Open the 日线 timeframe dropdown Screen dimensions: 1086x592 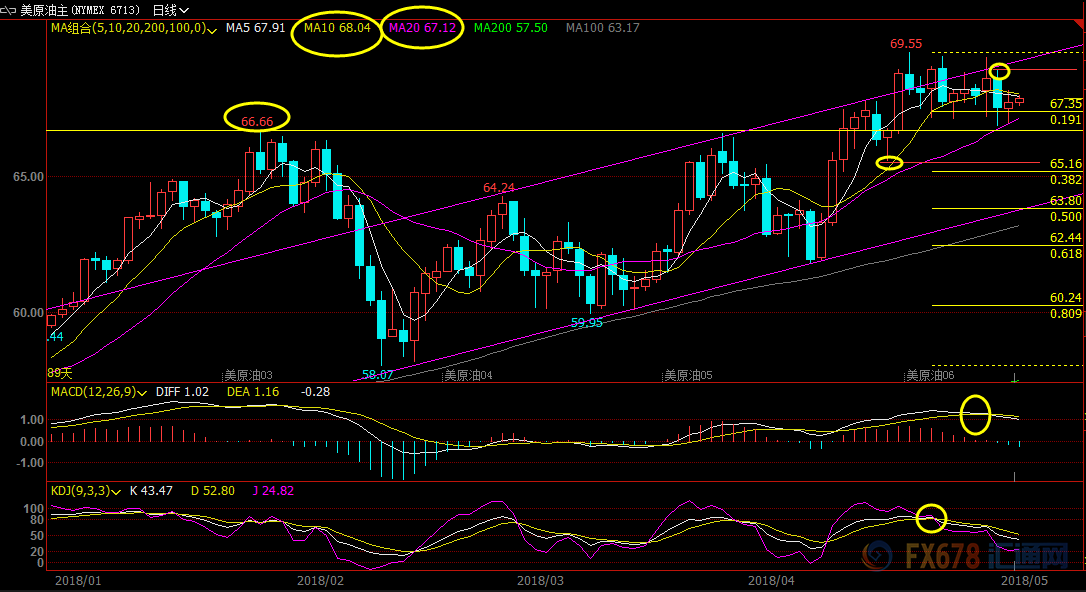[x=172, y=10]
